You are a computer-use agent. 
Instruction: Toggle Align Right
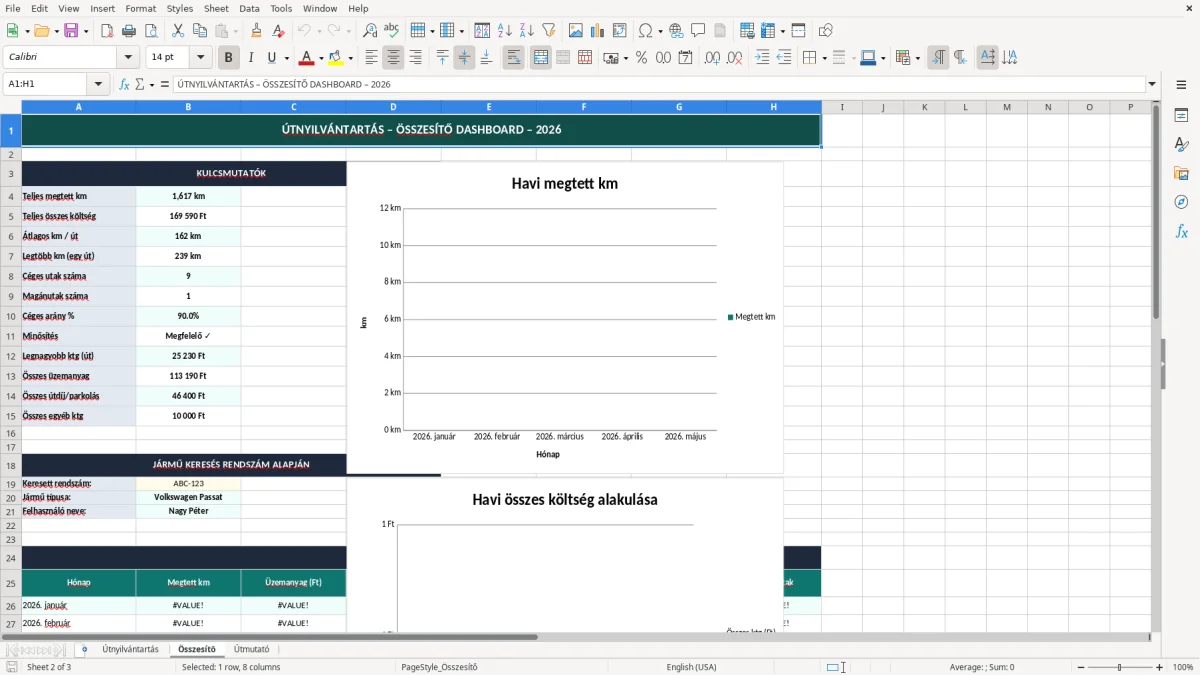(x=415, y=58)
